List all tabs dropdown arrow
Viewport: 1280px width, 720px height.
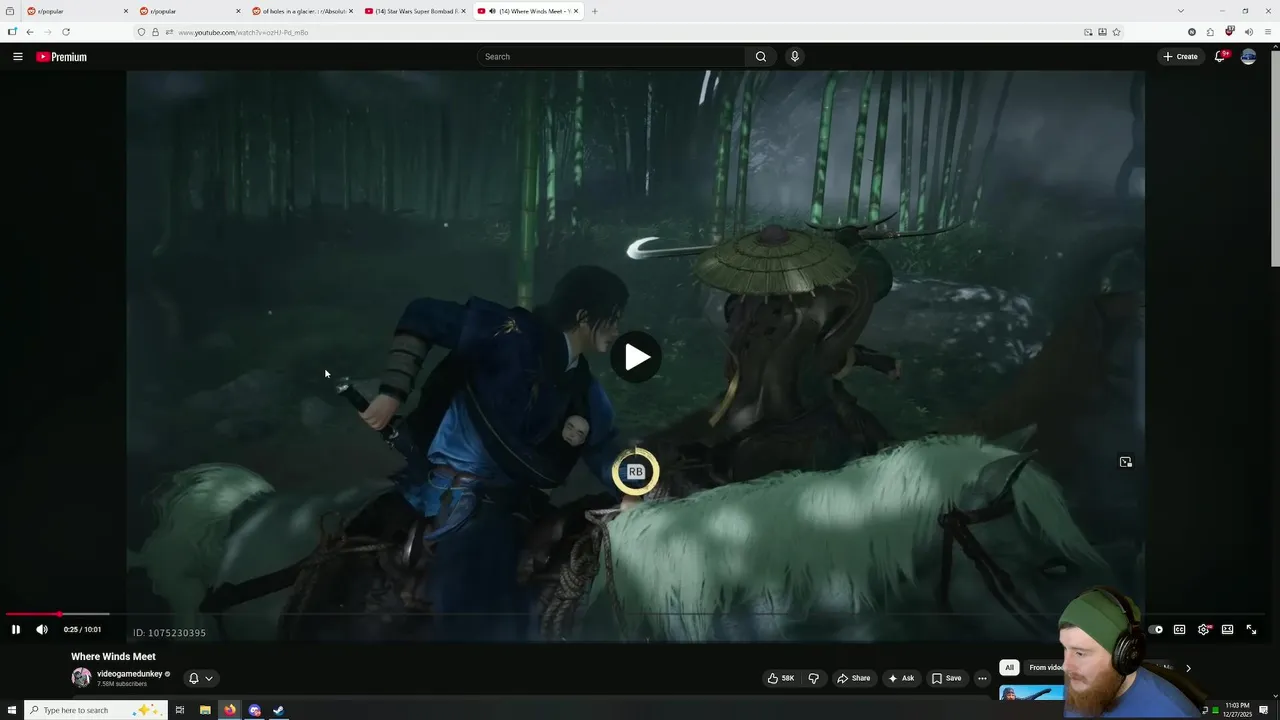1182,11
